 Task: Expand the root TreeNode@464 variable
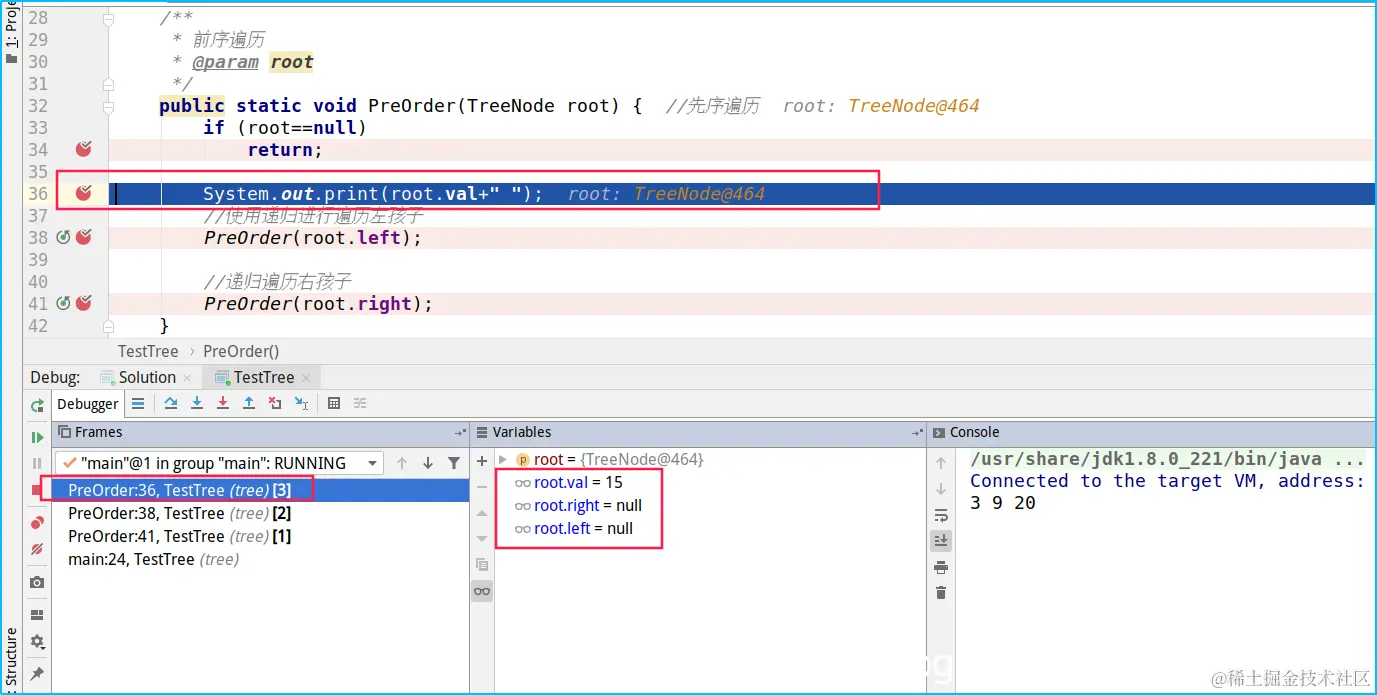pyautogui.click(x=503, y=459)
